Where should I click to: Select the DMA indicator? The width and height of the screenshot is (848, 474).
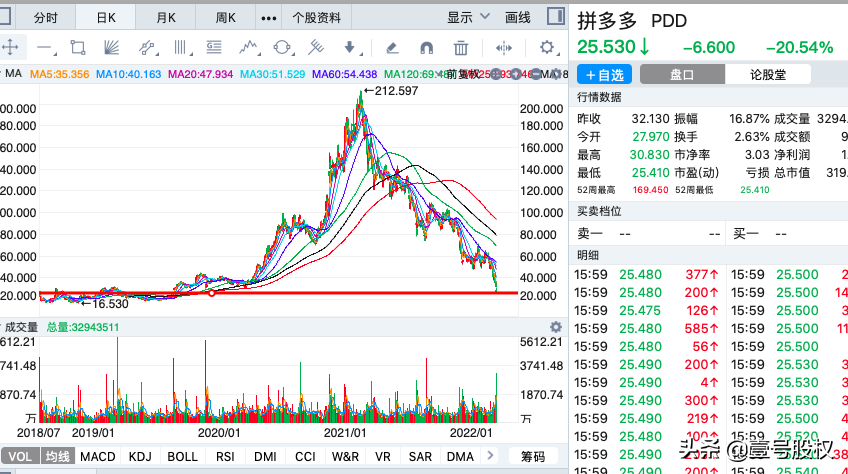click(x=460, y=456)
